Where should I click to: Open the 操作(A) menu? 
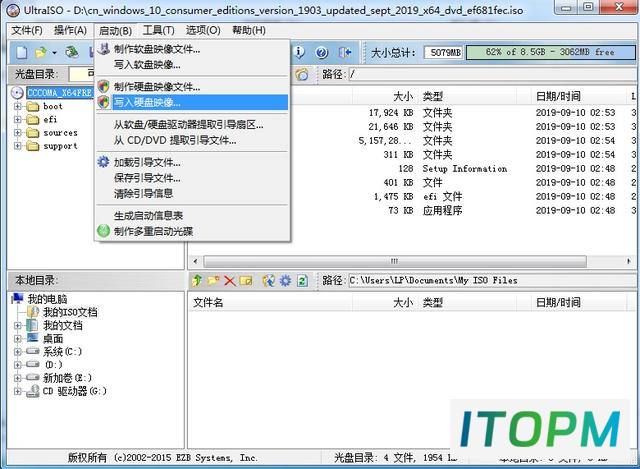click(70, 30)
